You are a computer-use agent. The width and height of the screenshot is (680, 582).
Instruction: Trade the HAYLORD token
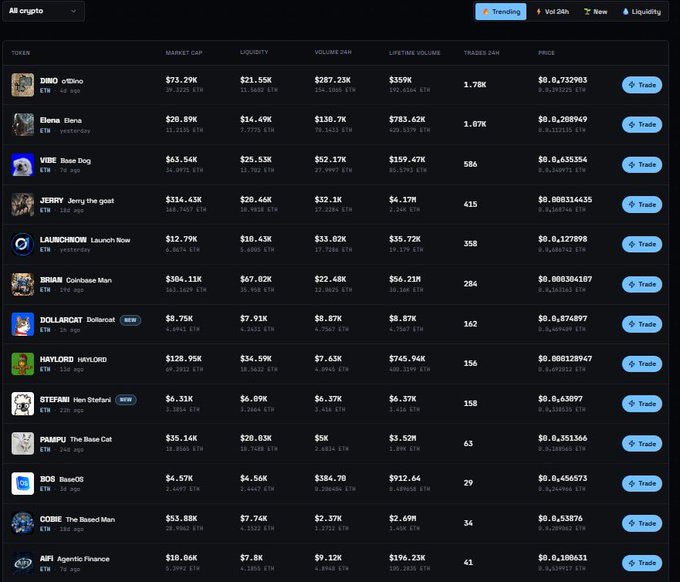tap(642, 364)
